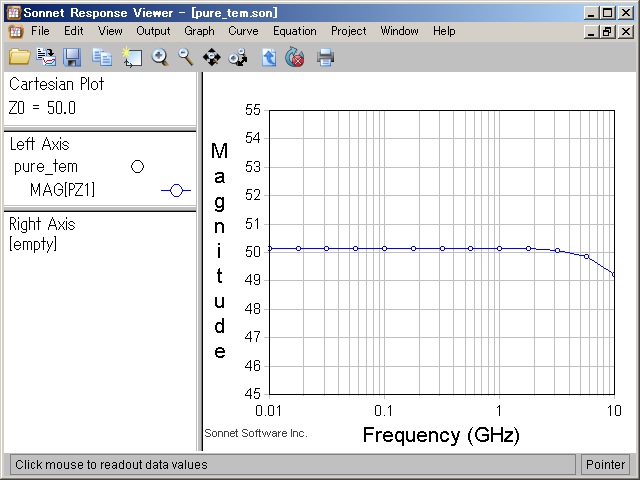This screenshot has height=480, width=640.
Task: Select the pure_tem curve group entry
Action: coord(46,167)
